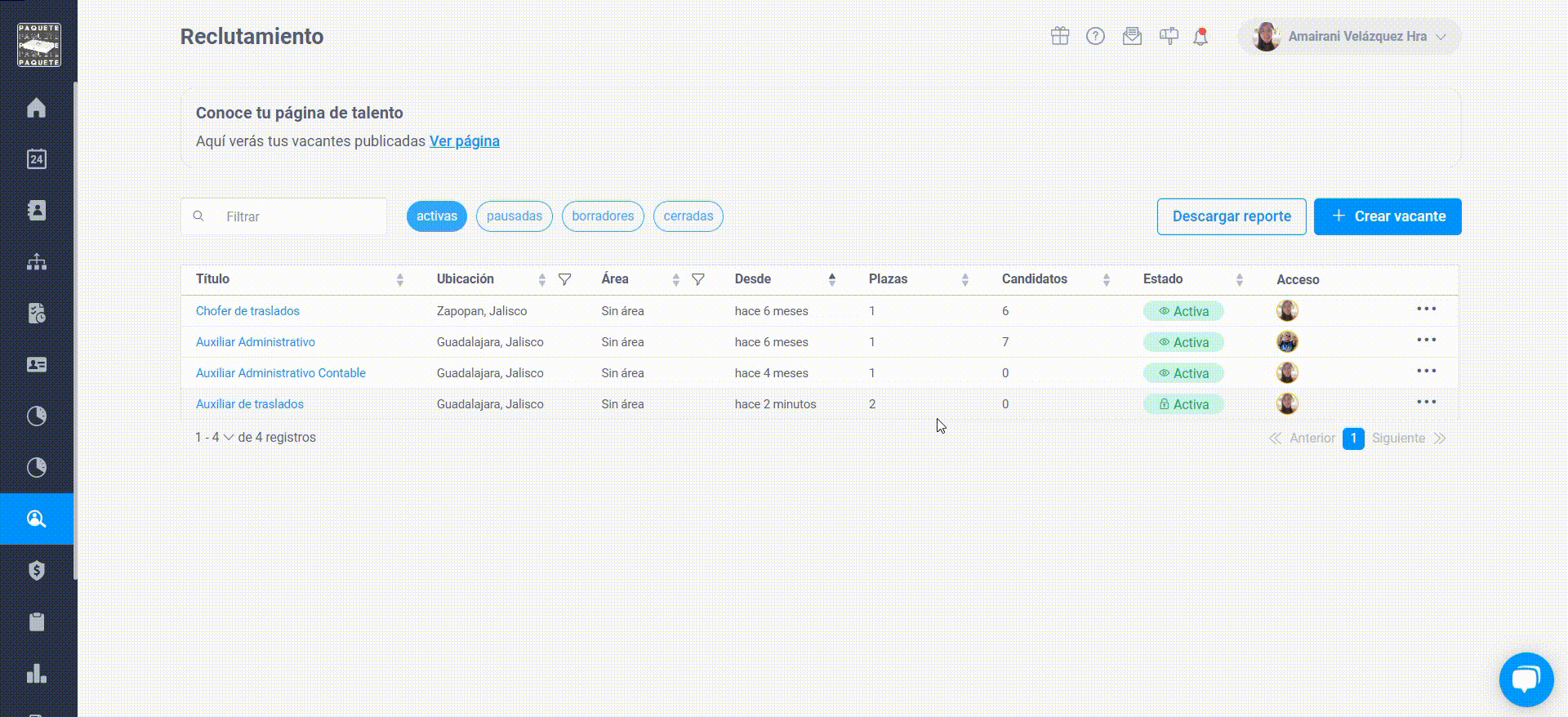
Task: Open the organization chart sidebar icon
Action: (x=36, y=262)
